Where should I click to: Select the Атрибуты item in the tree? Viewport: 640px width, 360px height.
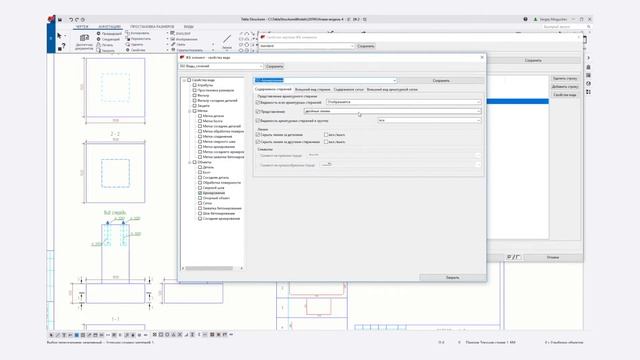tap(205, 85)
